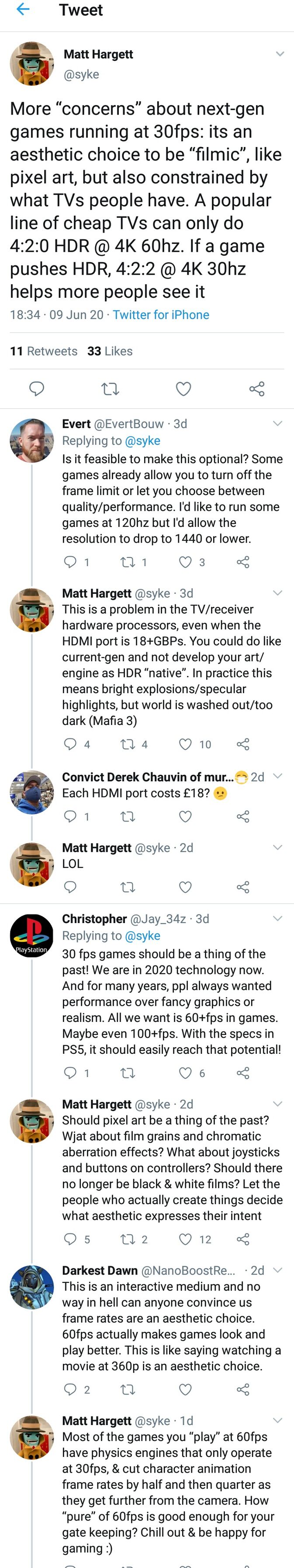The width and height of the screenshot is (294, 1568).
Task: Retweet Evert's reply about optional frame limit
Action: coord(128,562)
